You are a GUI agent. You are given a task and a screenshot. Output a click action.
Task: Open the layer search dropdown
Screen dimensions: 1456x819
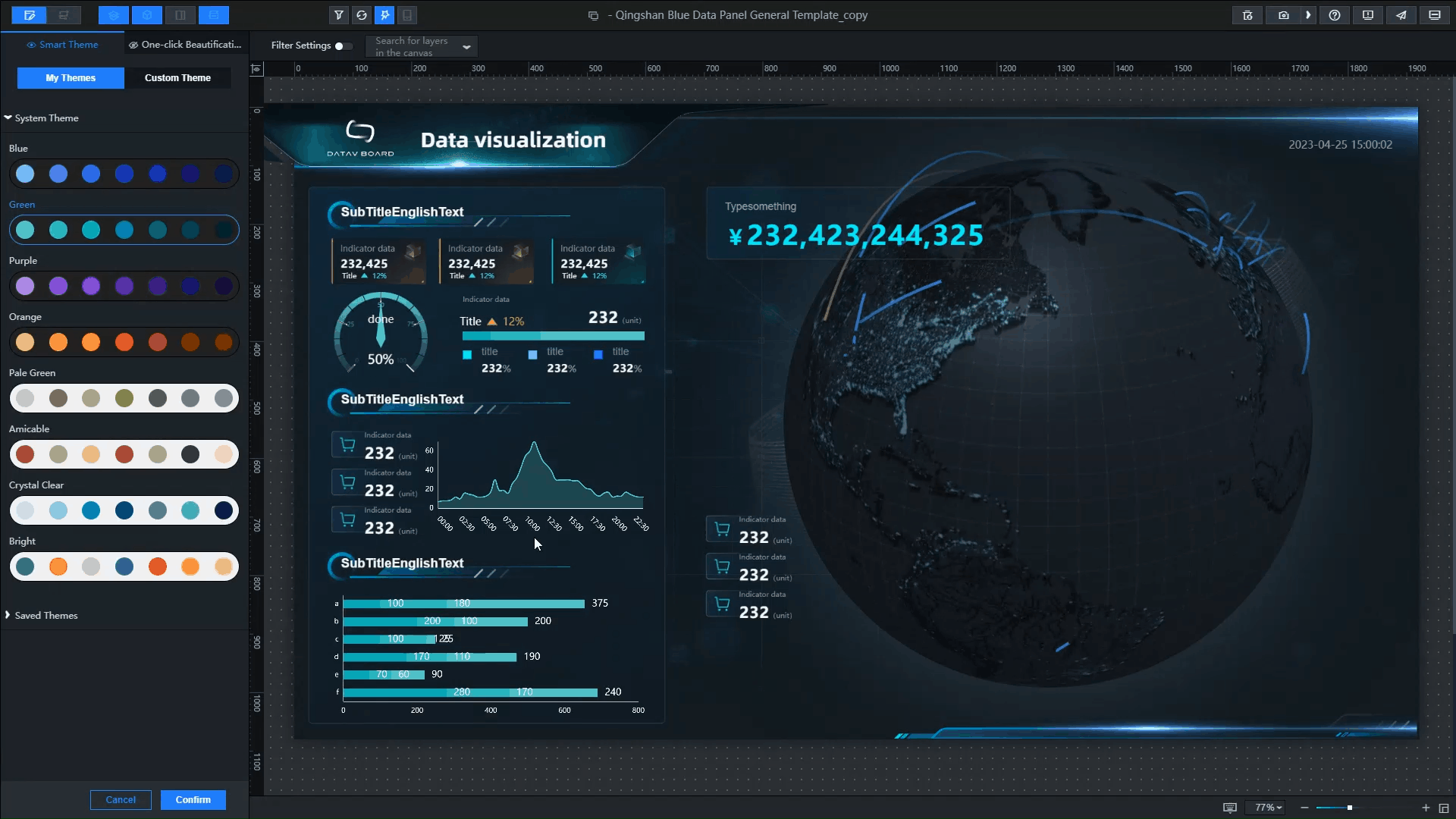466,47
